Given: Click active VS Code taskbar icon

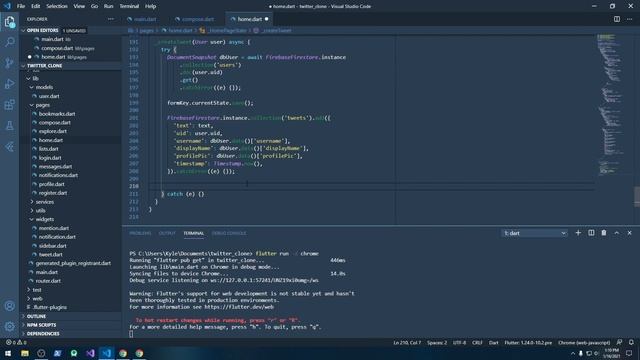Looking at the screenshot, I should tap(107, 353).
